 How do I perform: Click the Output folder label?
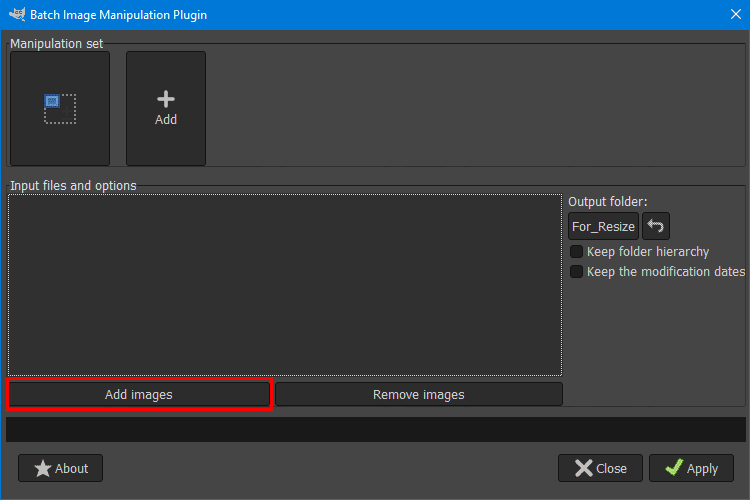(x=607, y=201)
